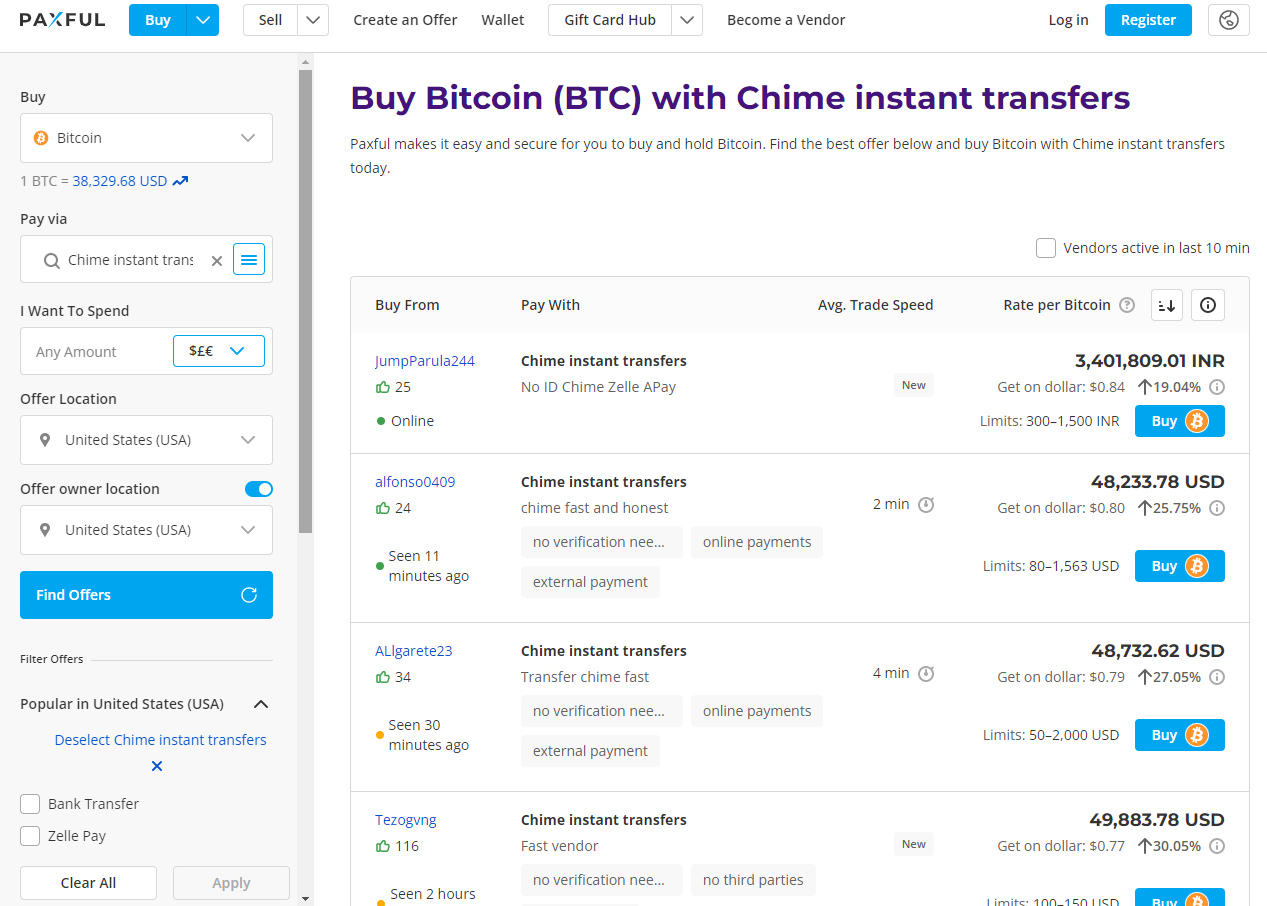Toggle Vendors active in last 10 min
The width and height of the screenshot is (1267, 906).
click(1046, 248)
